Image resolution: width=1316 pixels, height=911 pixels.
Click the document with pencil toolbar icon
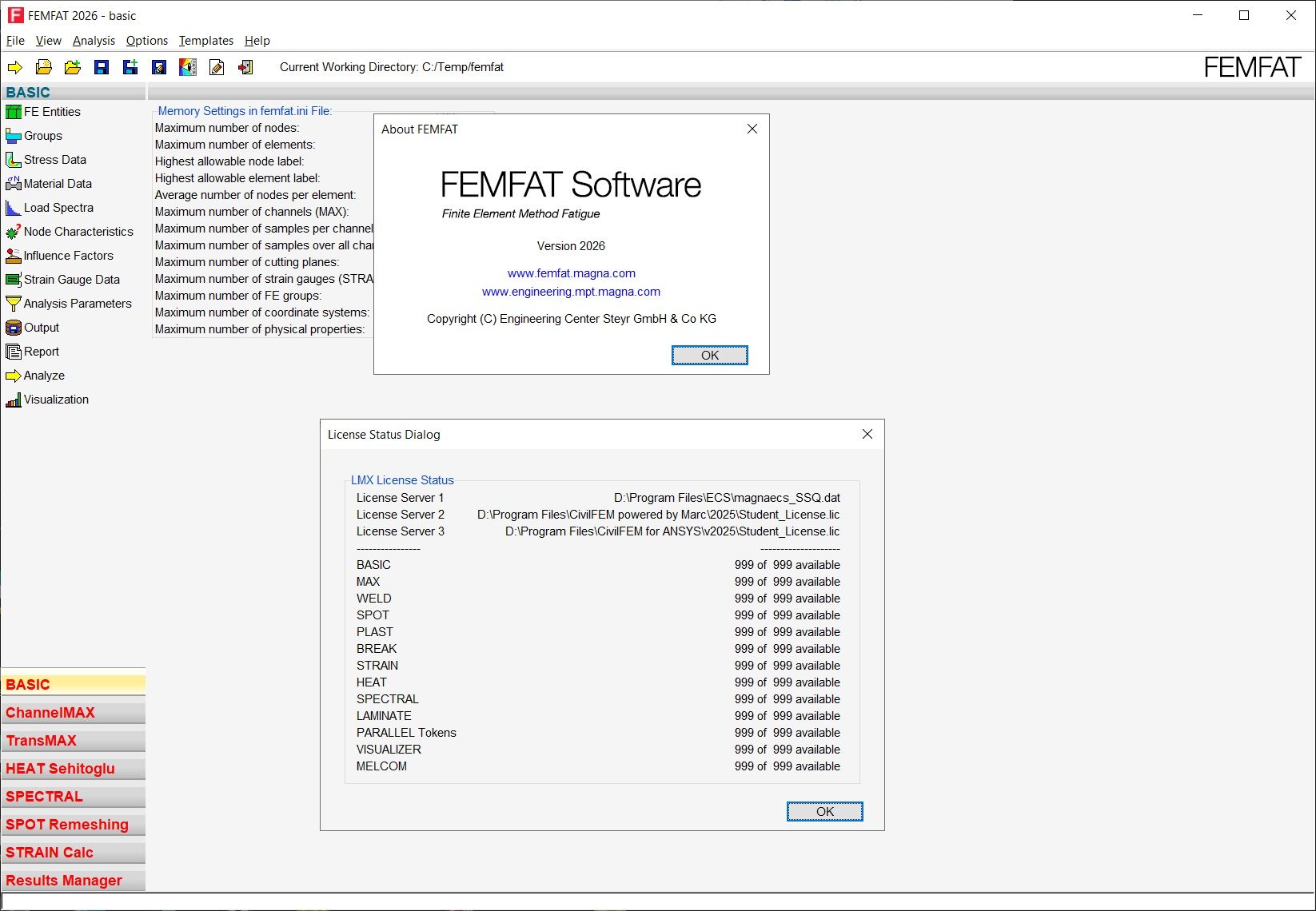217,67
